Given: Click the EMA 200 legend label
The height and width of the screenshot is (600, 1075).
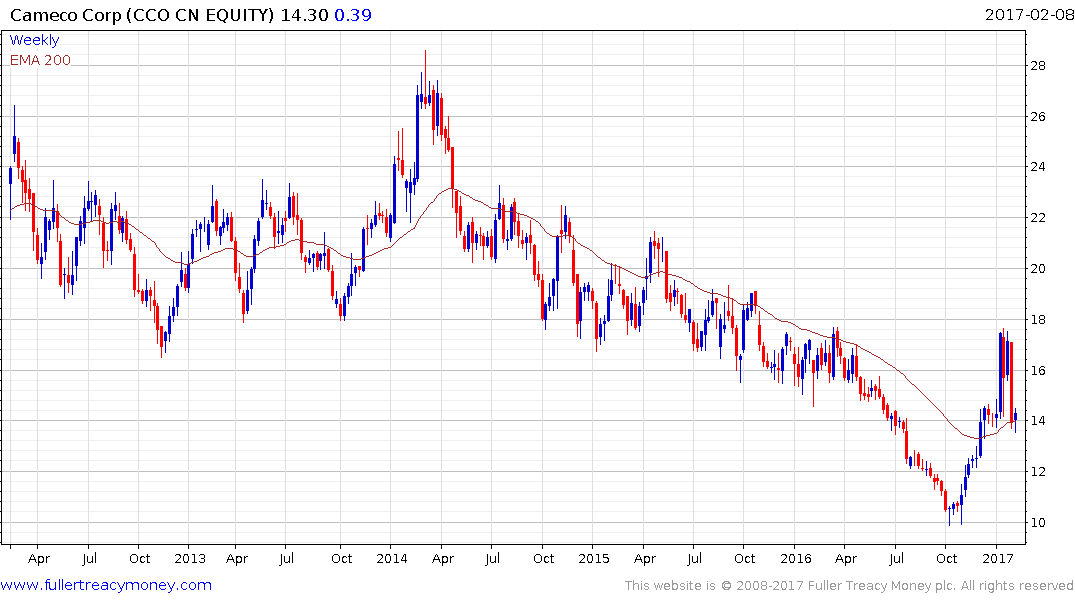Looking at the screenshot, I should [x=40, y=60].
